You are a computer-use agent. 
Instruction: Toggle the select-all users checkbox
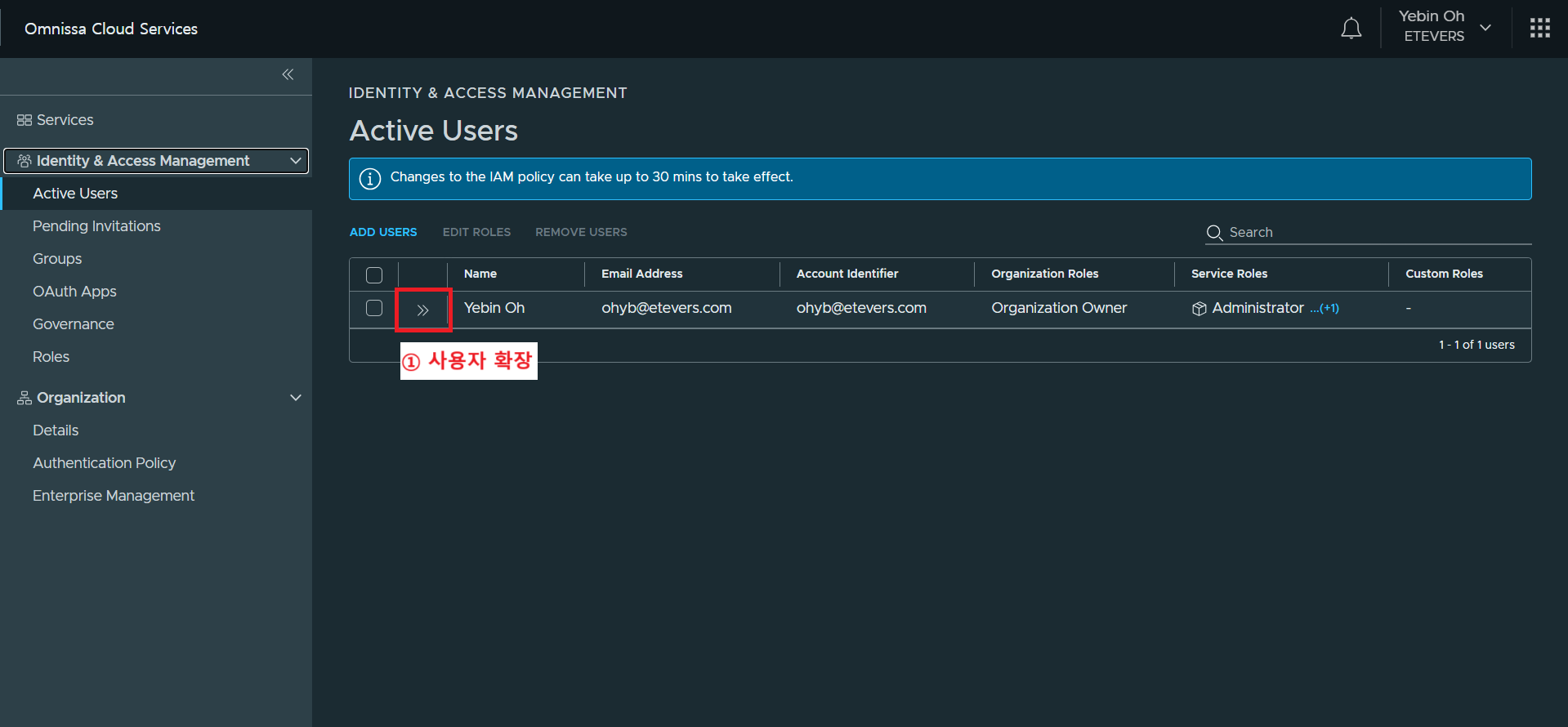(374, 275)
